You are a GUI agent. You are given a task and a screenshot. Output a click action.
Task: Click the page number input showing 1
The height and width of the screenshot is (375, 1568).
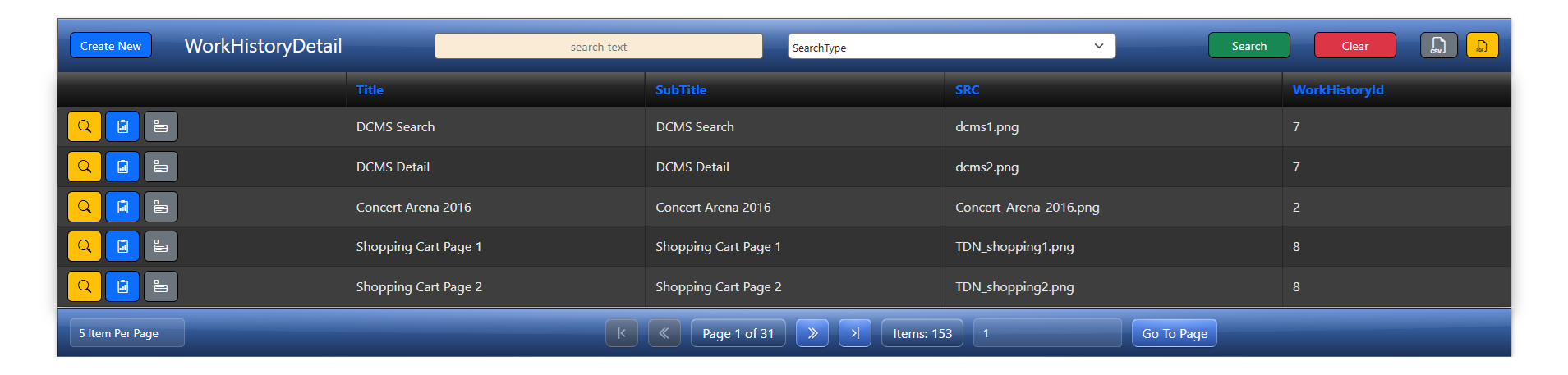(x=1047, y=333)
